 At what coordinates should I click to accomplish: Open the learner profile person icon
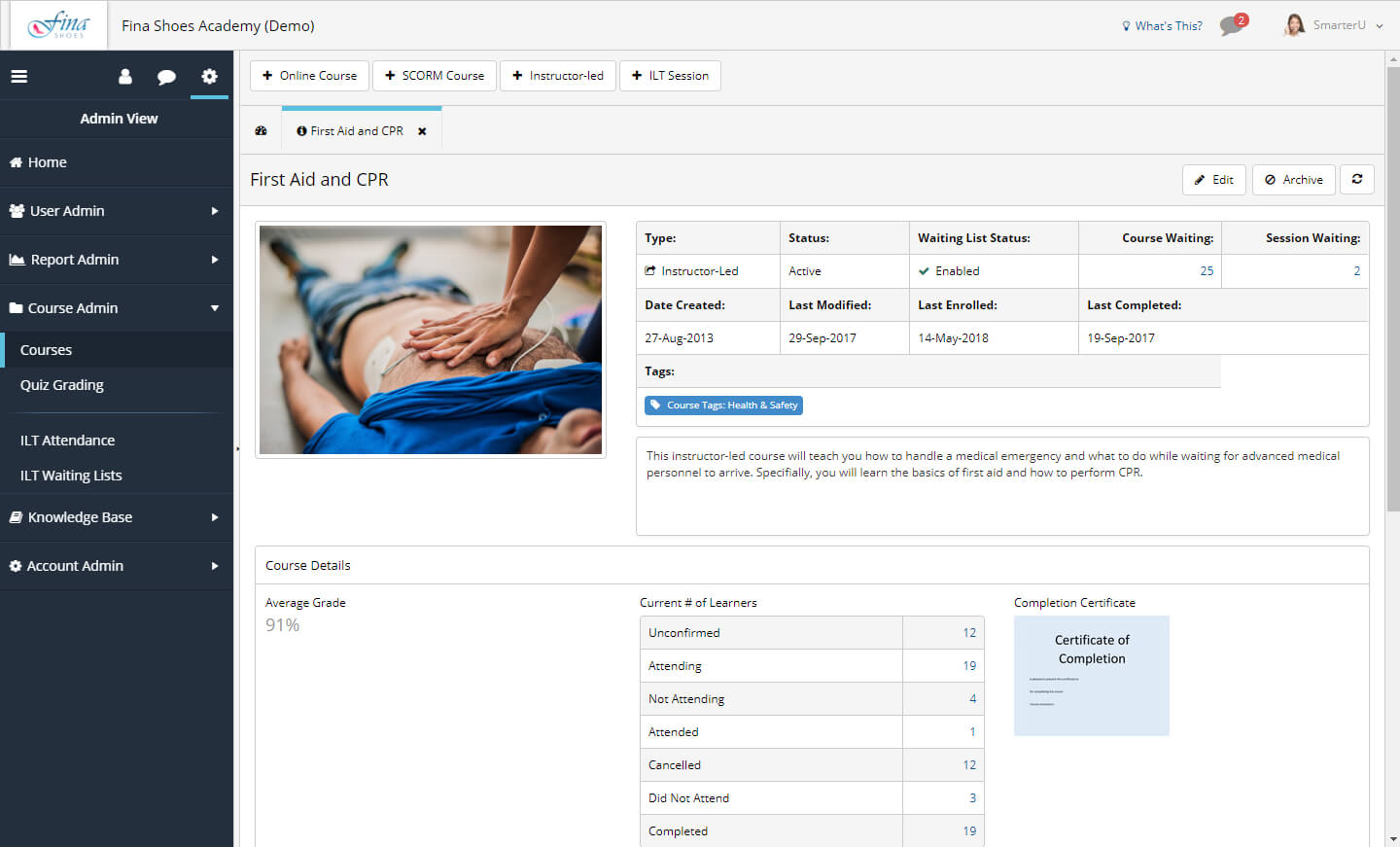click(x=125, y=76)
